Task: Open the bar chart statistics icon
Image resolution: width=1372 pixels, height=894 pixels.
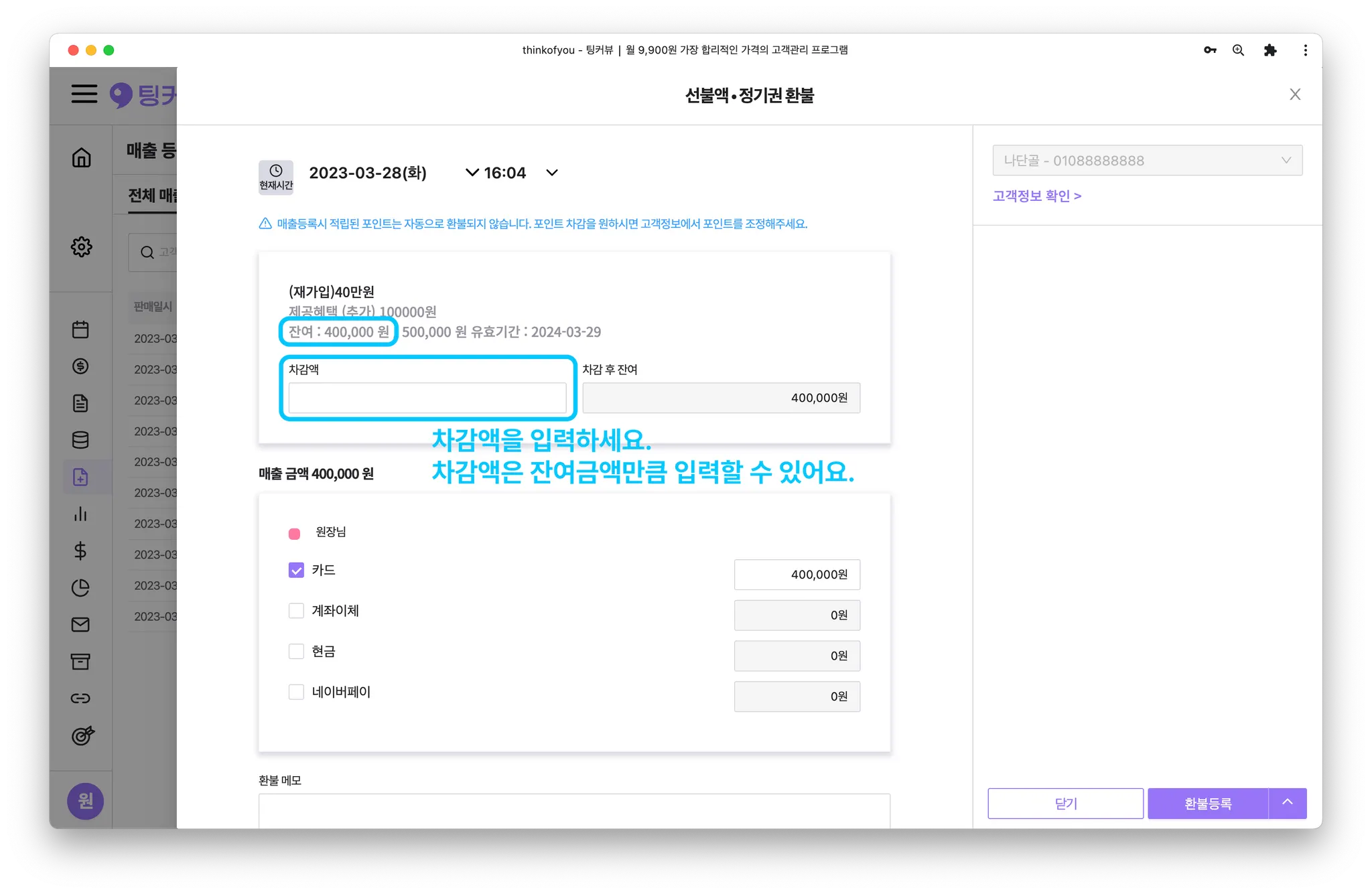Action: (80, 514)
